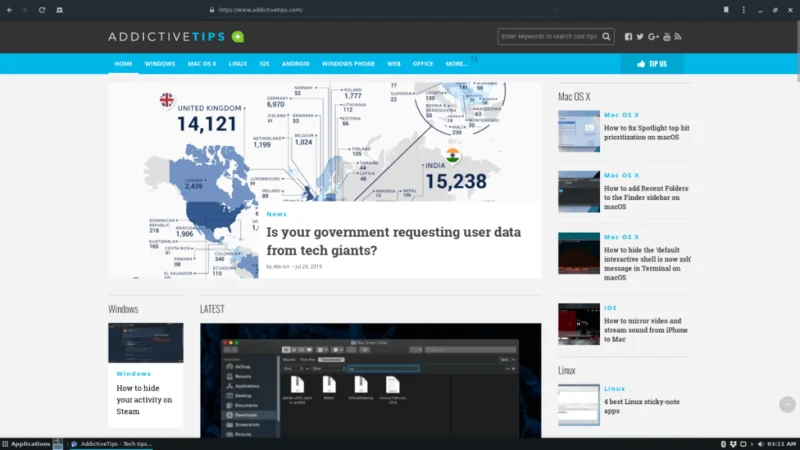Click author Alex Ion link

click(x=281, y=266)
